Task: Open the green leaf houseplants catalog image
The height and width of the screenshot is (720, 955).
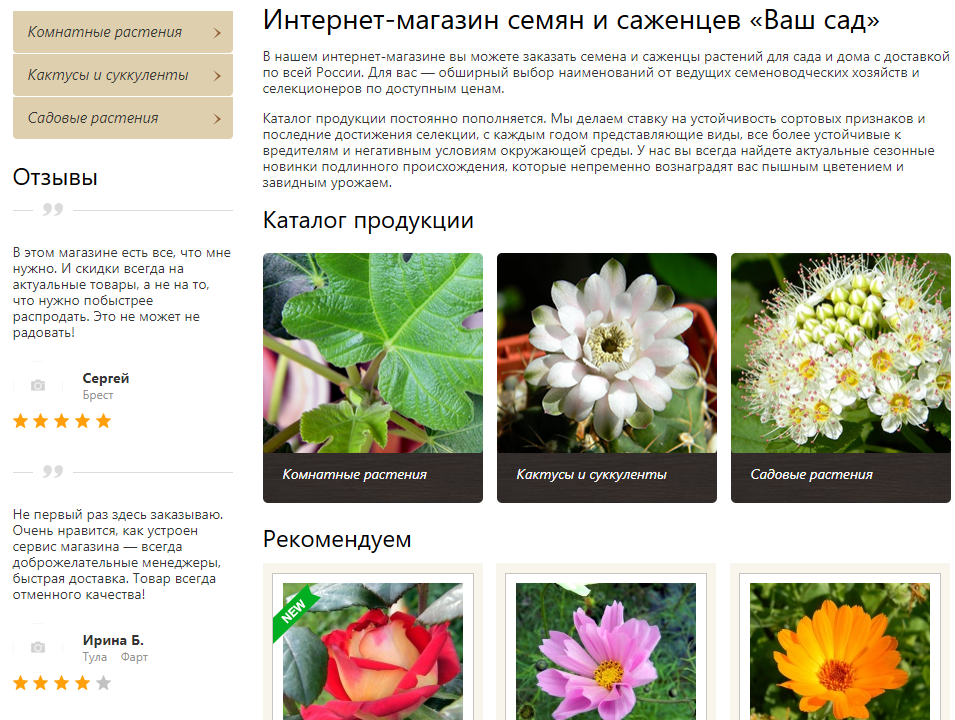Action: point(372,352)
